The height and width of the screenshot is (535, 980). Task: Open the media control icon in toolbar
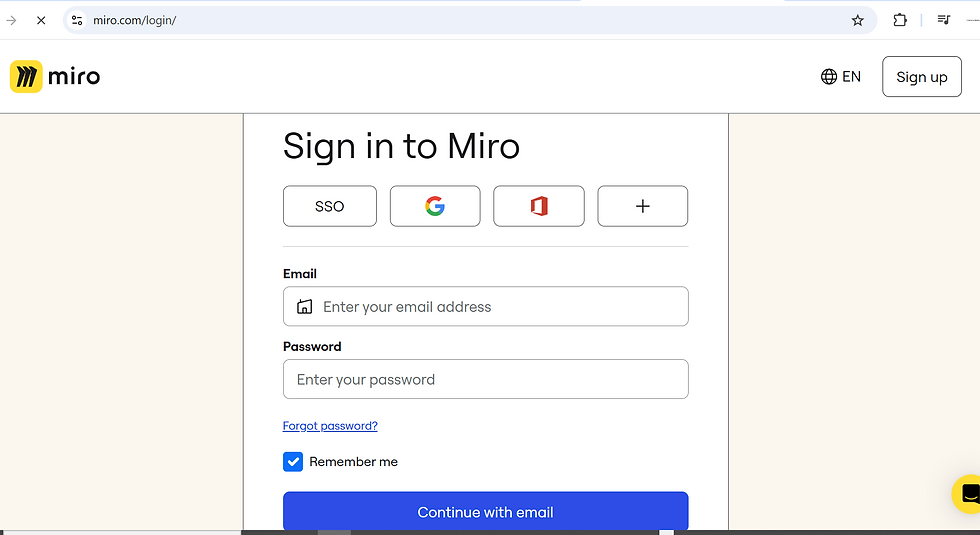[x=944, y=20]
